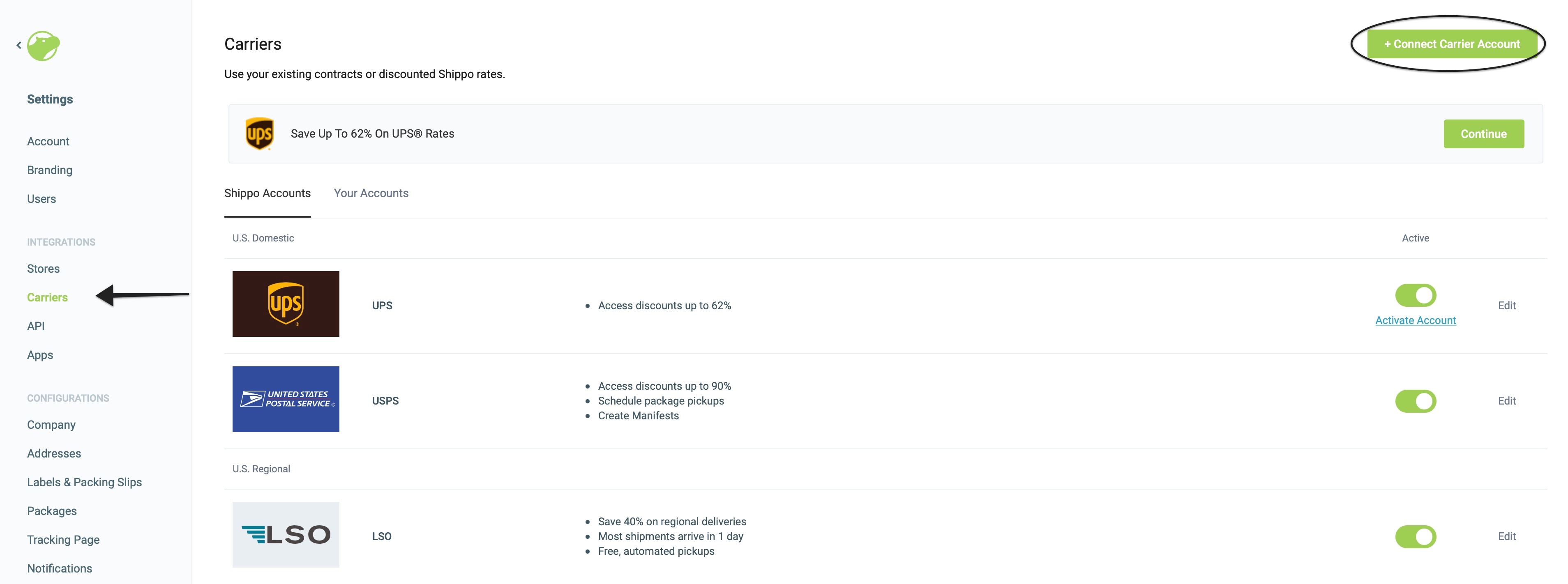
Task: Click 'Access discounts up to 62%' text
Action: coord(664,306)
